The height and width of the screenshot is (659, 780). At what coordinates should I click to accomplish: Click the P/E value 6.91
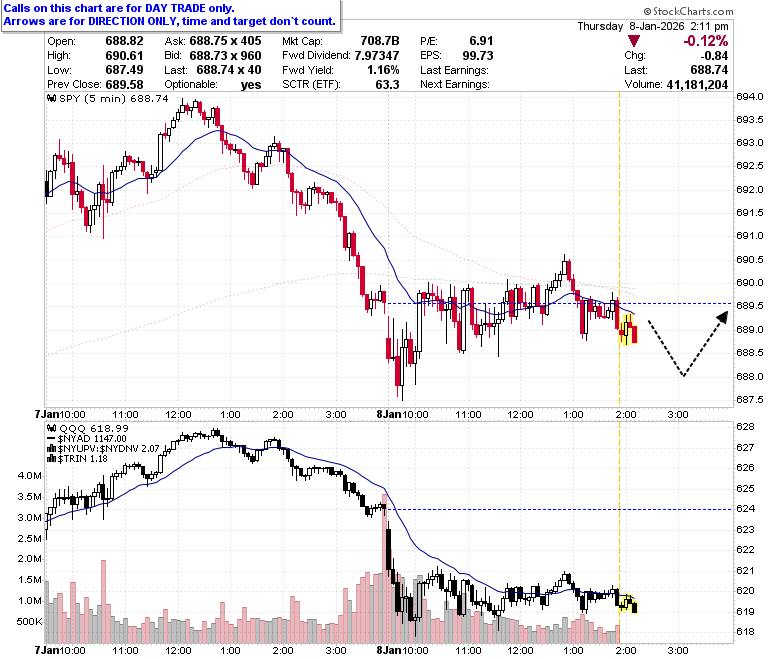[x=481, y=41]
